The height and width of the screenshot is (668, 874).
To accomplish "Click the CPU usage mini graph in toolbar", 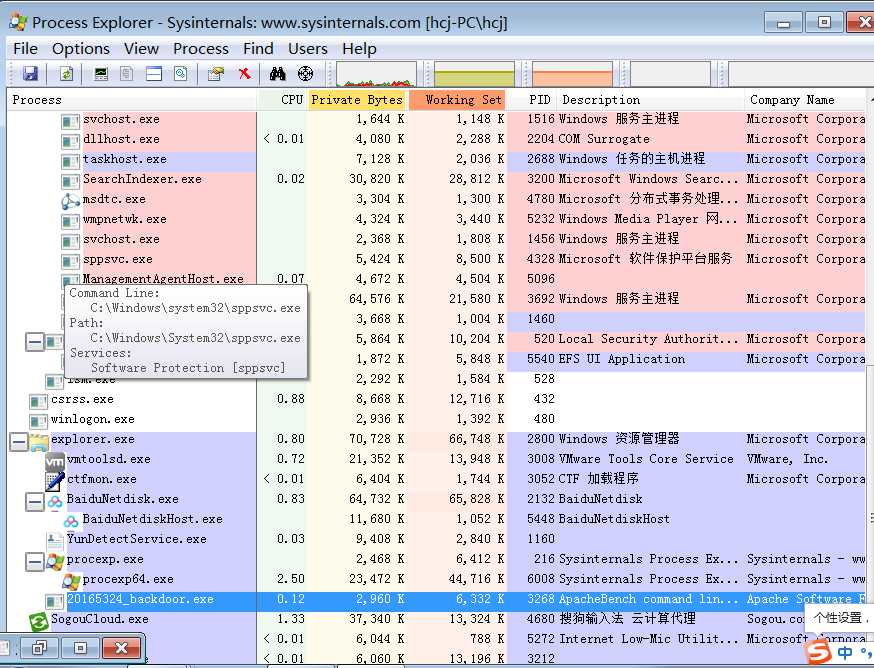I will [376, 74].
